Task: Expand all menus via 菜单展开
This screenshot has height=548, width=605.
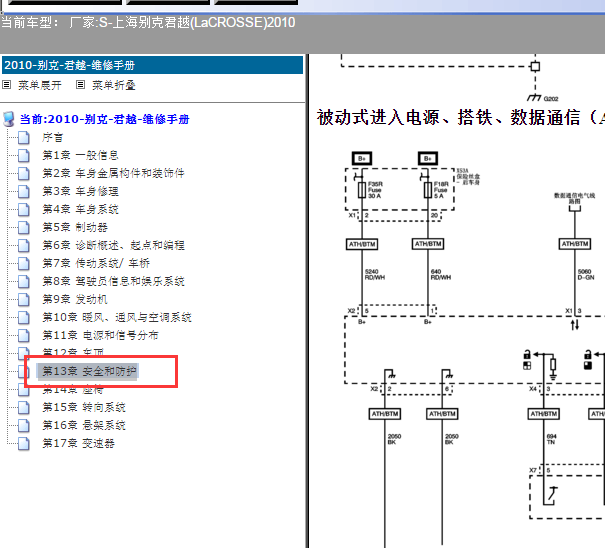Action: click(40, 85)
